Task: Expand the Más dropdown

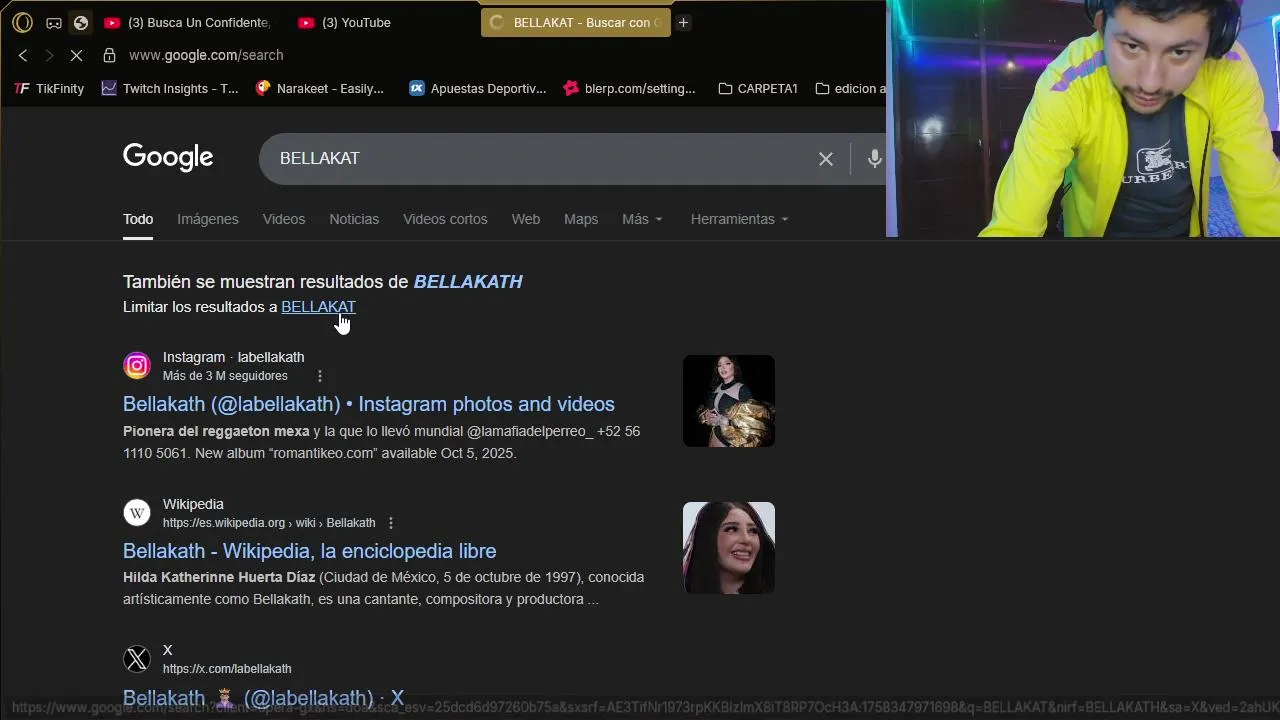Action: coord(642,219)
